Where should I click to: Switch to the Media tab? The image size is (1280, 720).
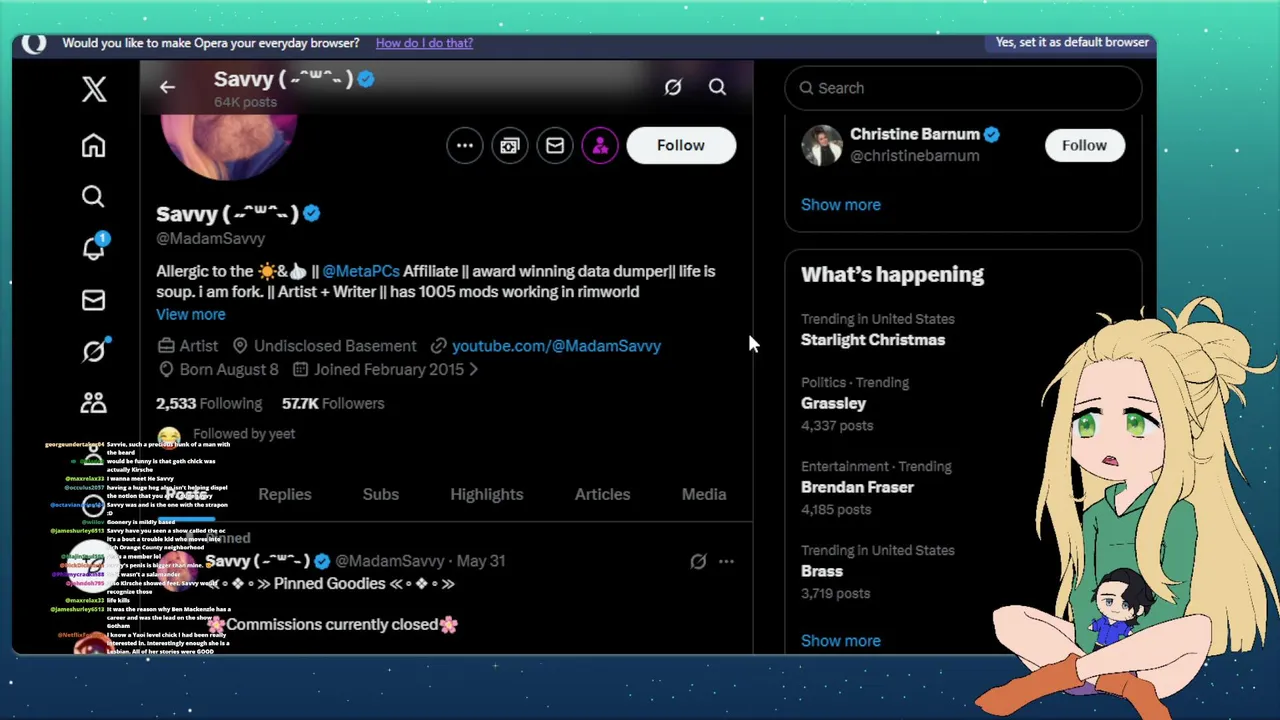click(x=704, y=494)
